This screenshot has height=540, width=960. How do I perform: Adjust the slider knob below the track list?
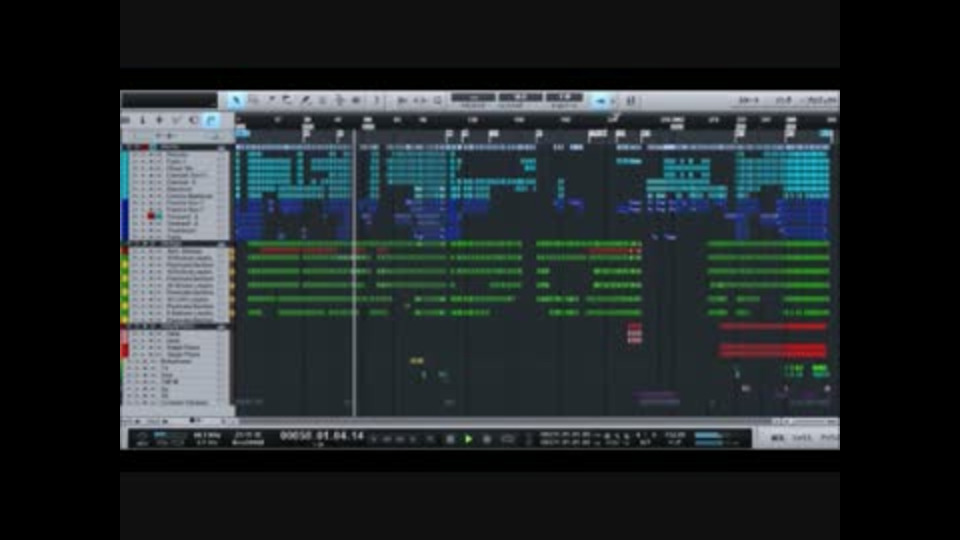pos(192,421)
